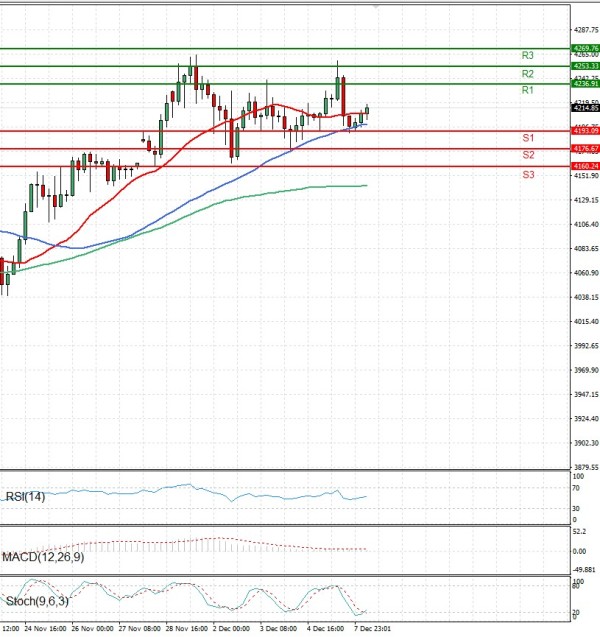600x637 pixels.
Task: Click the 4253.33 green price tag
Action: [585, 66]
